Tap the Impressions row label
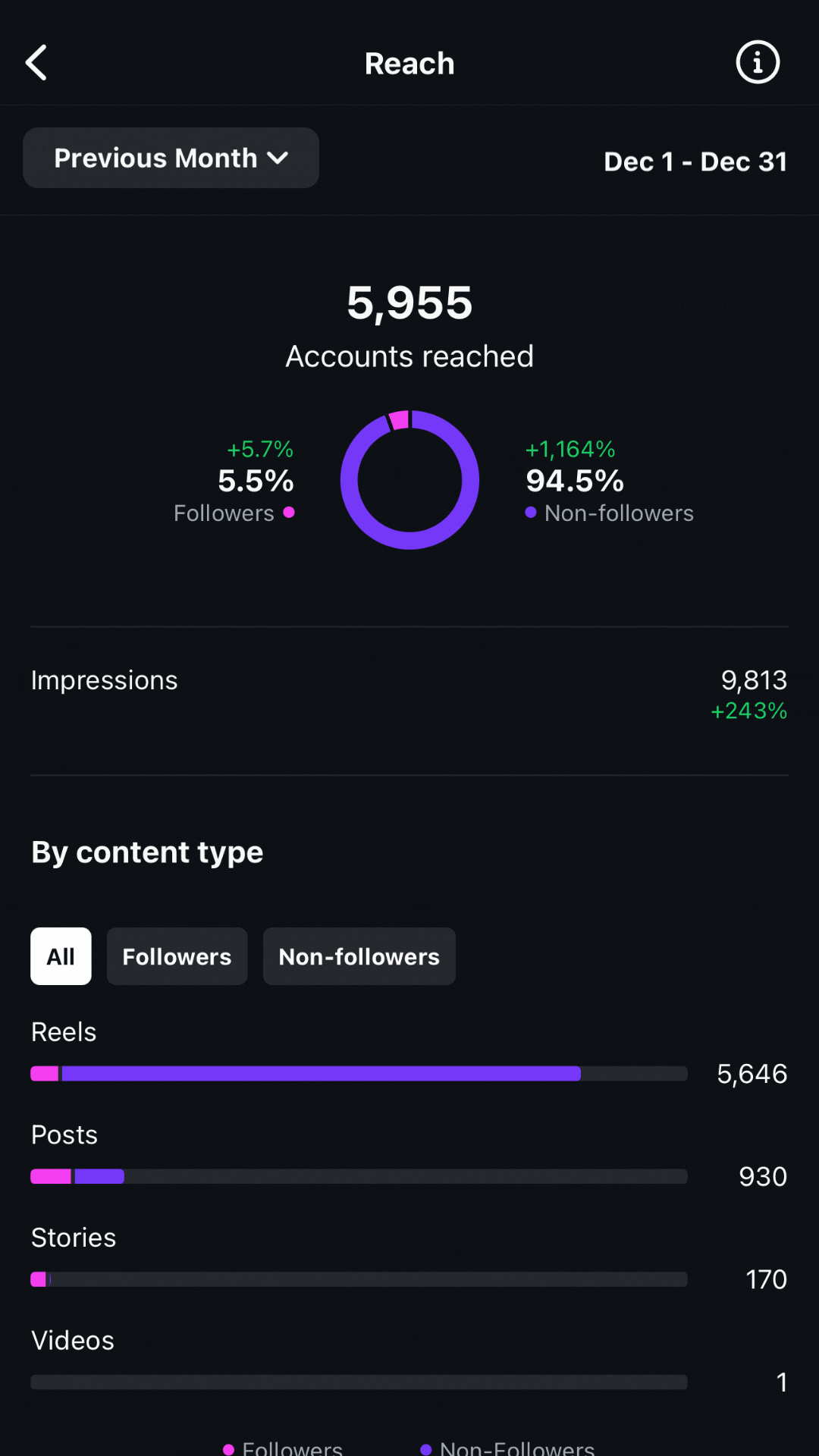Viewport: 819px width, 1456px height. 105,680
